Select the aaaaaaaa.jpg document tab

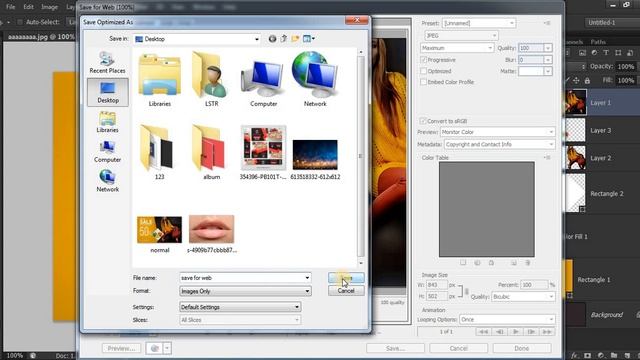coord(41,37)
